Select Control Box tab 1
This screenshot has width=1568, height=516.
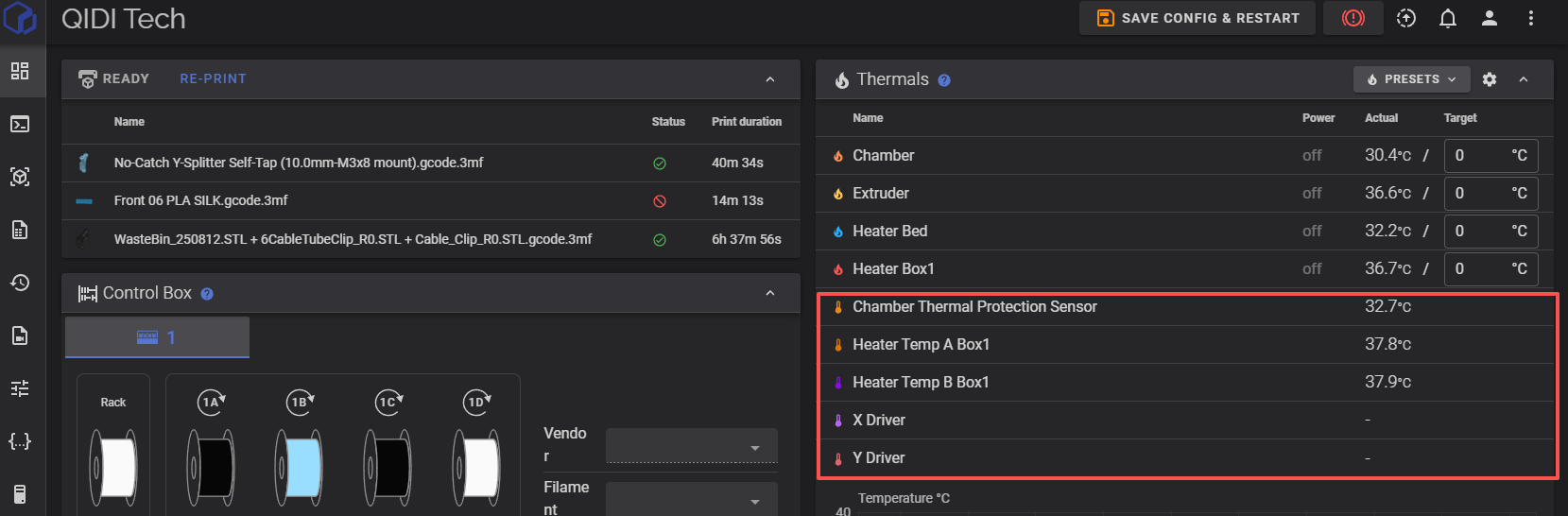pyautogui.click(x=157, y=337)
